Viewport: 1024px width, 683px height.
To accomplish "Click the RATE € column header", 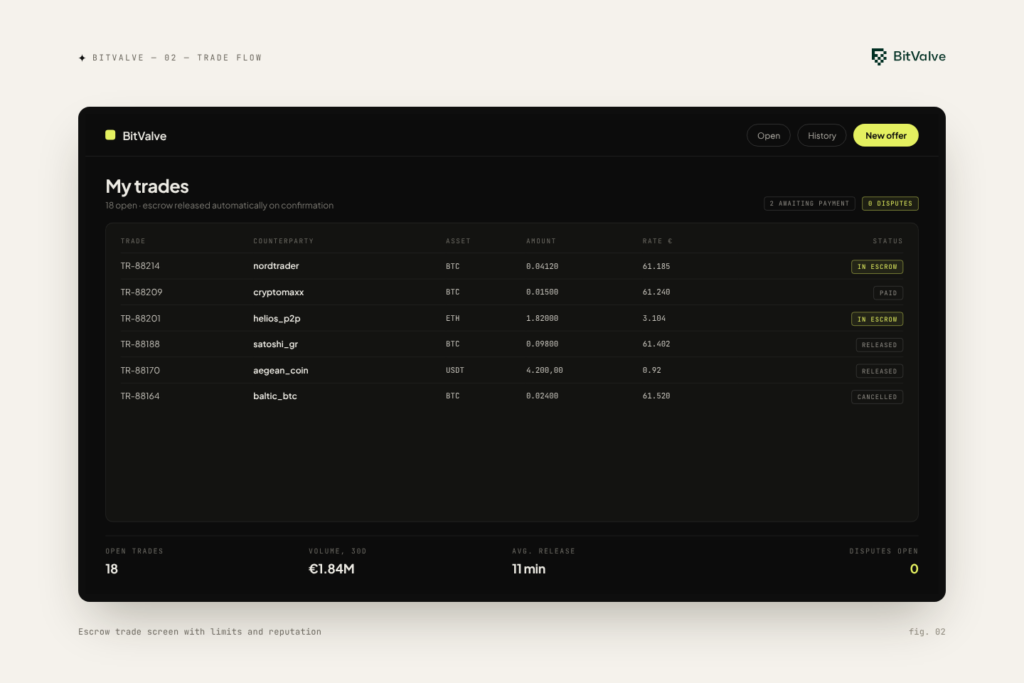I will pyautogui.click(x=657, y=241).
